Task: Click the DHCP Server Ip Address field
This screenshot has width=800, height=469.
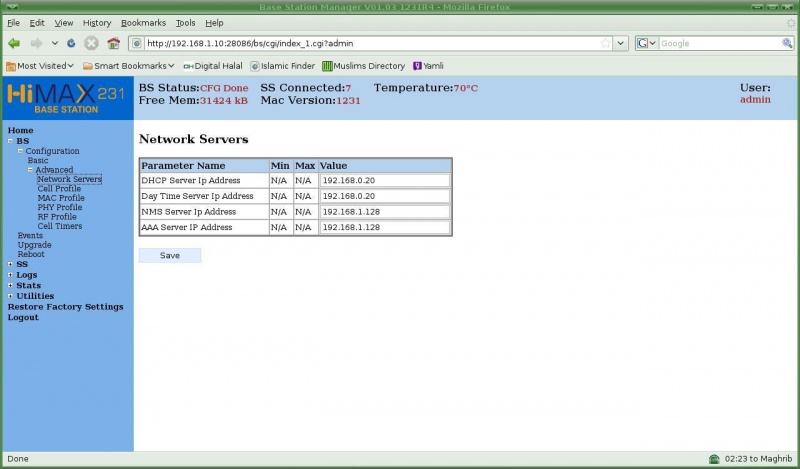Action: pos(384,180)
